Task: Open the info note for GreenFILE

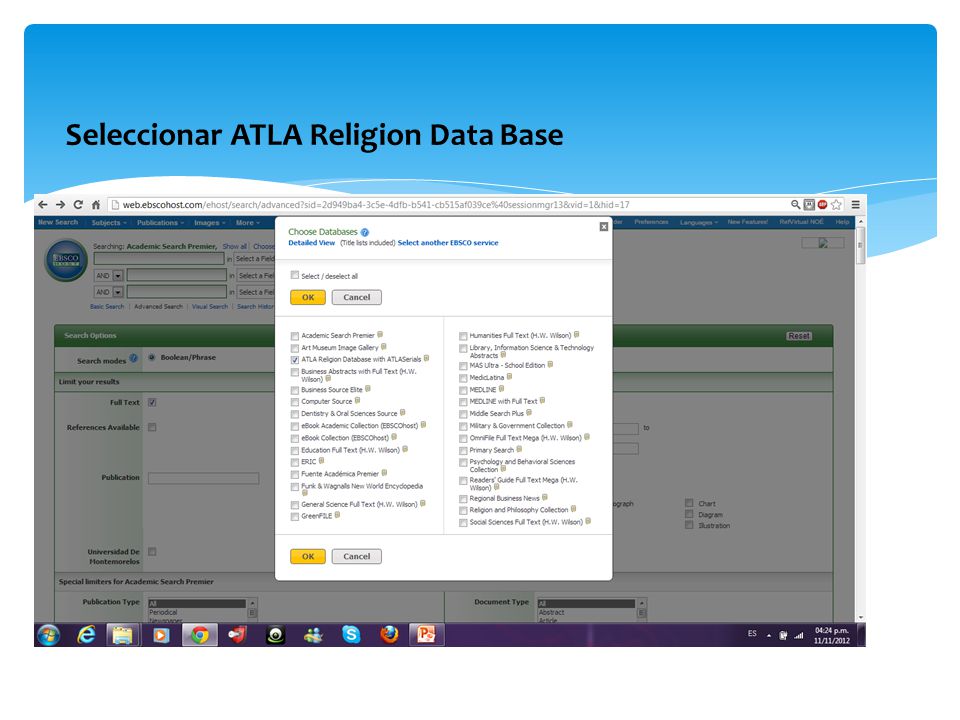Action: pyautogui.click(x=337, y=515)
